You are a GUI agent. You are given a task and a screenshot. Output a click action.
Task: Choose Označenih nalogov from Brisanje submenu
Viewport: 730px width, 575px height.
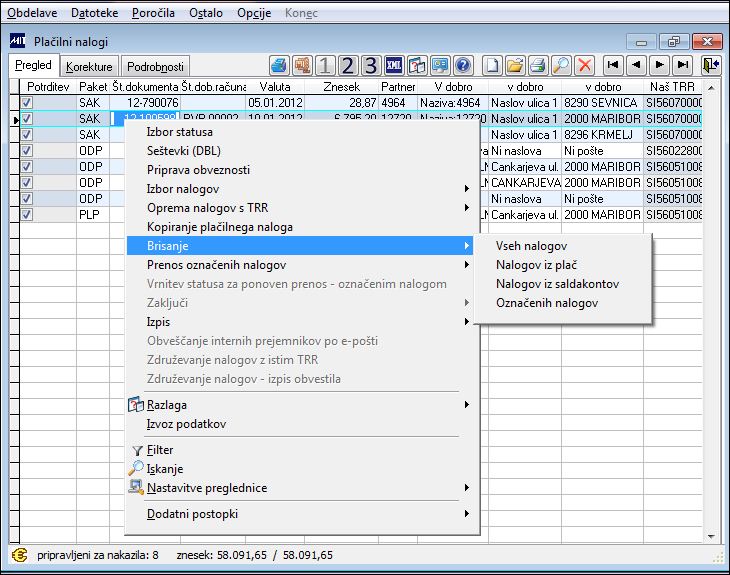click(x=547, y=303)
